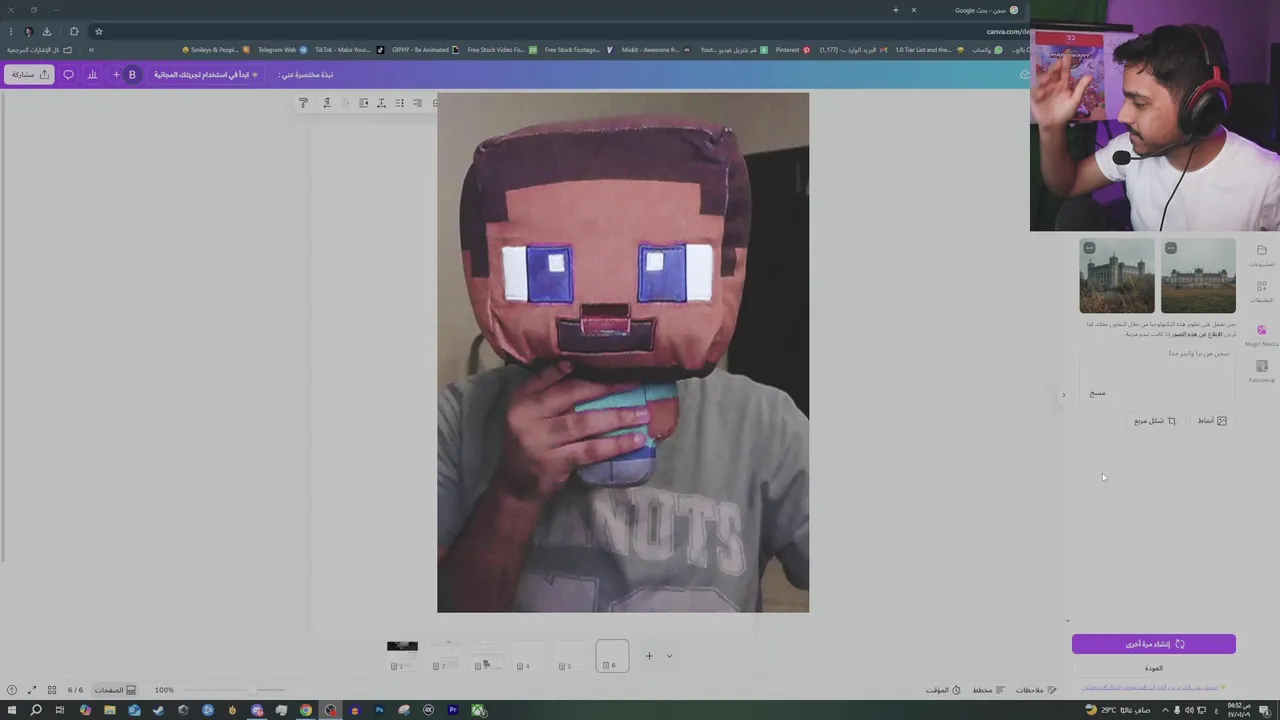Viewport: 1280px width, 720px height.
Task: Open the Chrome extensions puzzle icon
Action: coord(74,31)
